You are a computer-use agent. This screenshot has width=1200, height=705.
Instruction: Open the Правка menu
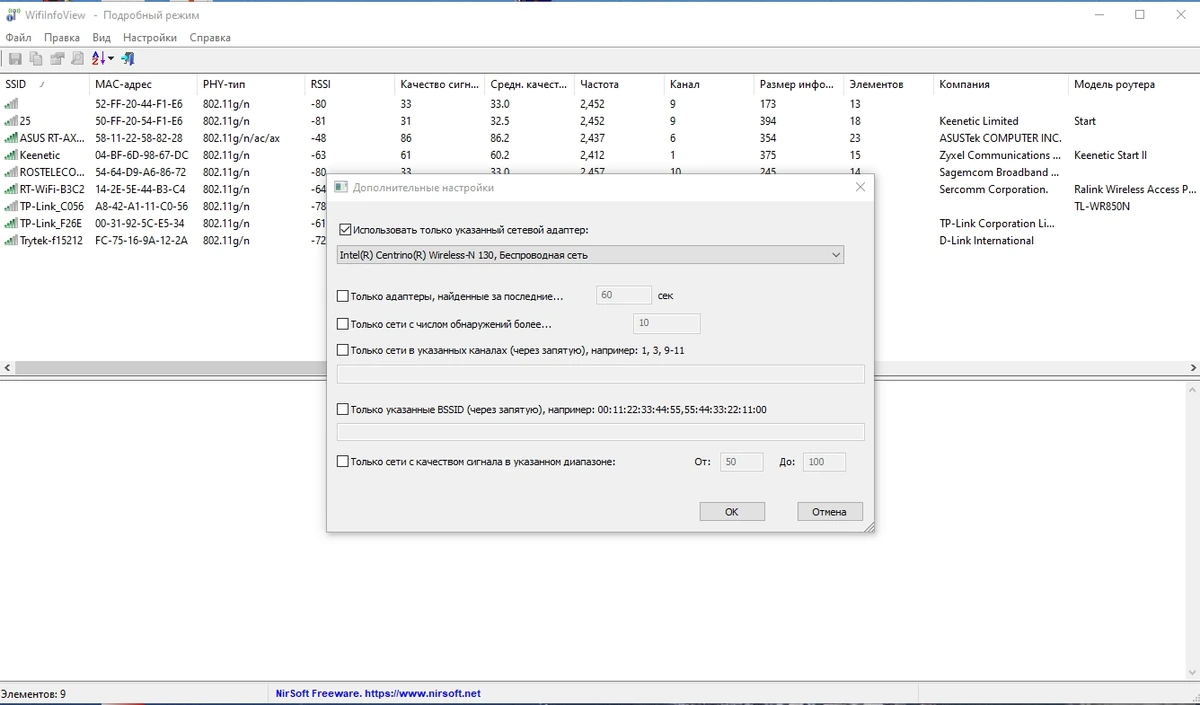pos(62,37)
